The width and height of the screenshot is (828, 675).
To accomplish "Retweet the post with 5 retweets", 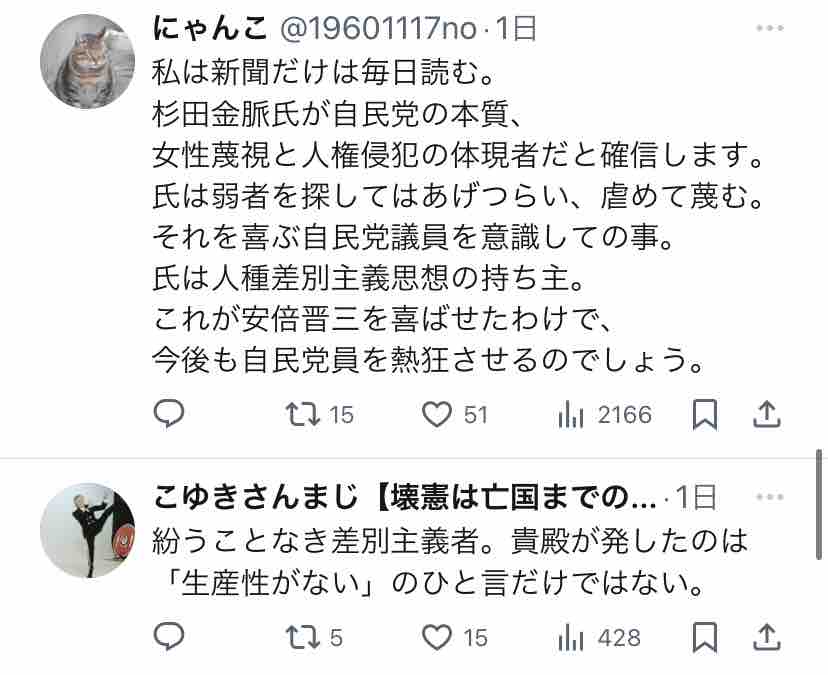I will [314, 638].
